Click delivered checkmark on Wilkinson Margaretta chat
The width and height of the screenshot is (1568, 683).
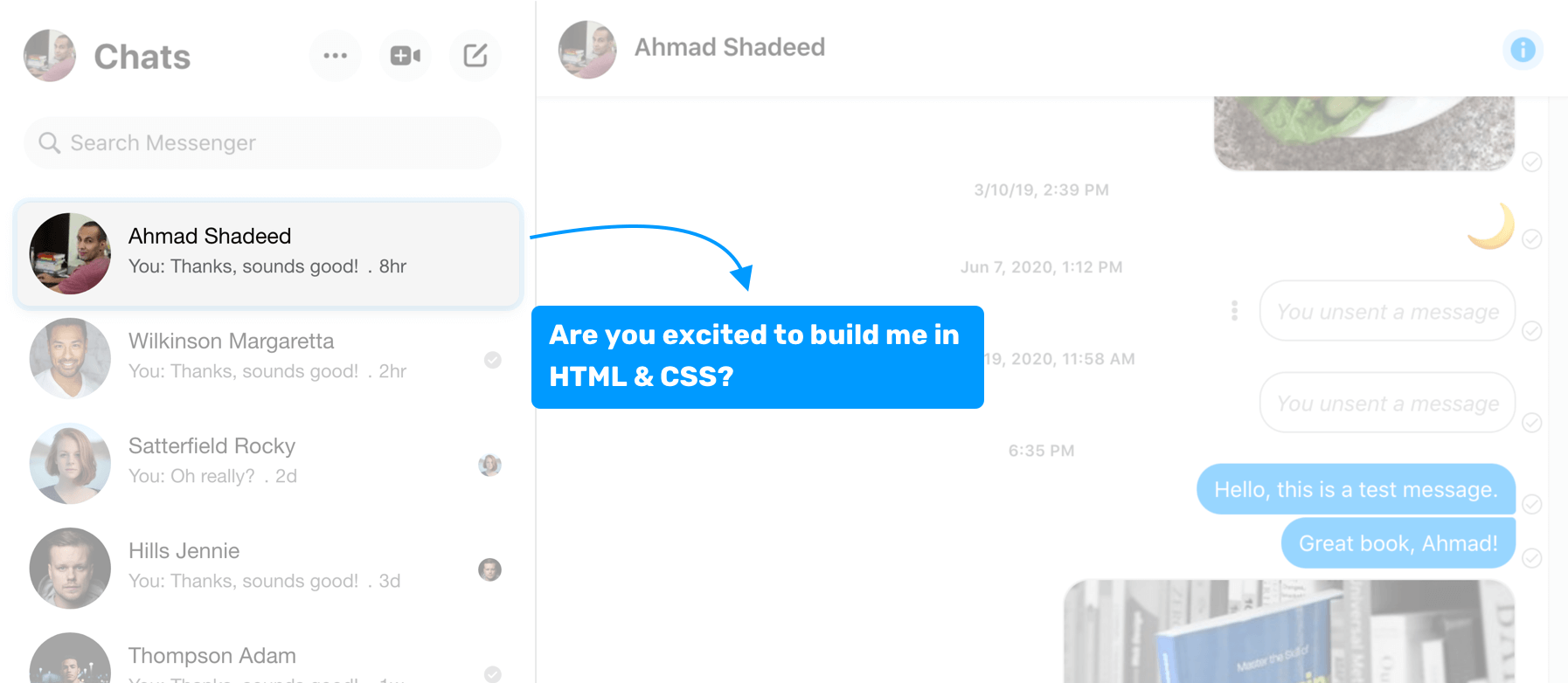tap(493, 360)
